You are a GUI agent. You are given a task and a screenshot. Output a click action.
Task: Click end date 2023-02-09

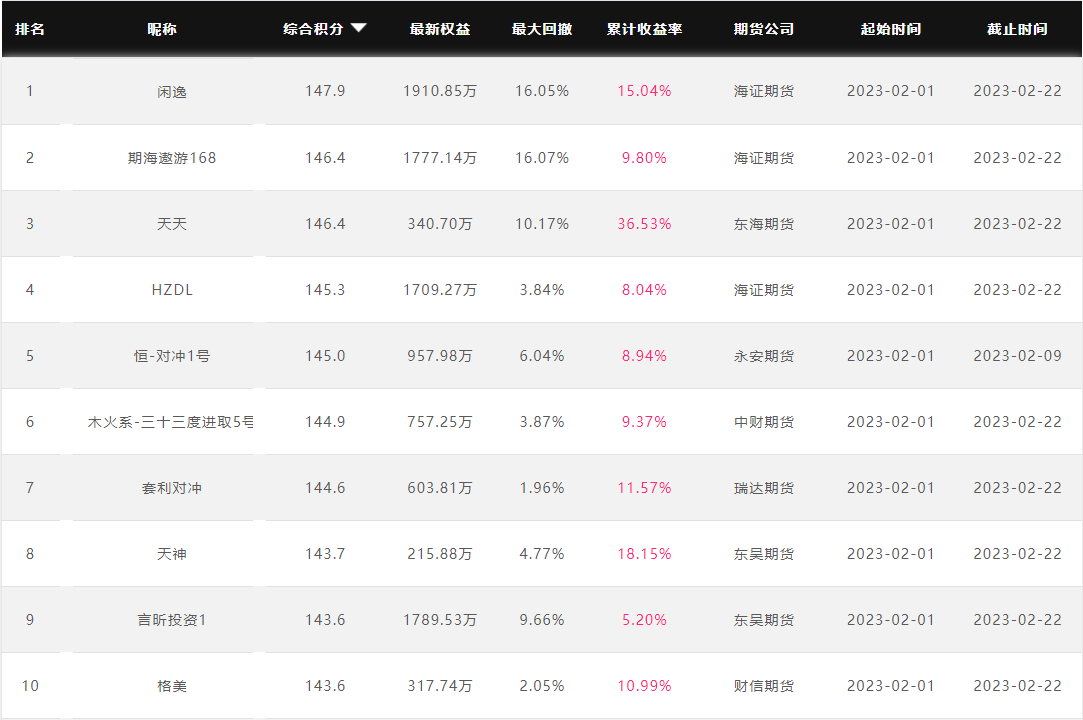pos(1017,356)
